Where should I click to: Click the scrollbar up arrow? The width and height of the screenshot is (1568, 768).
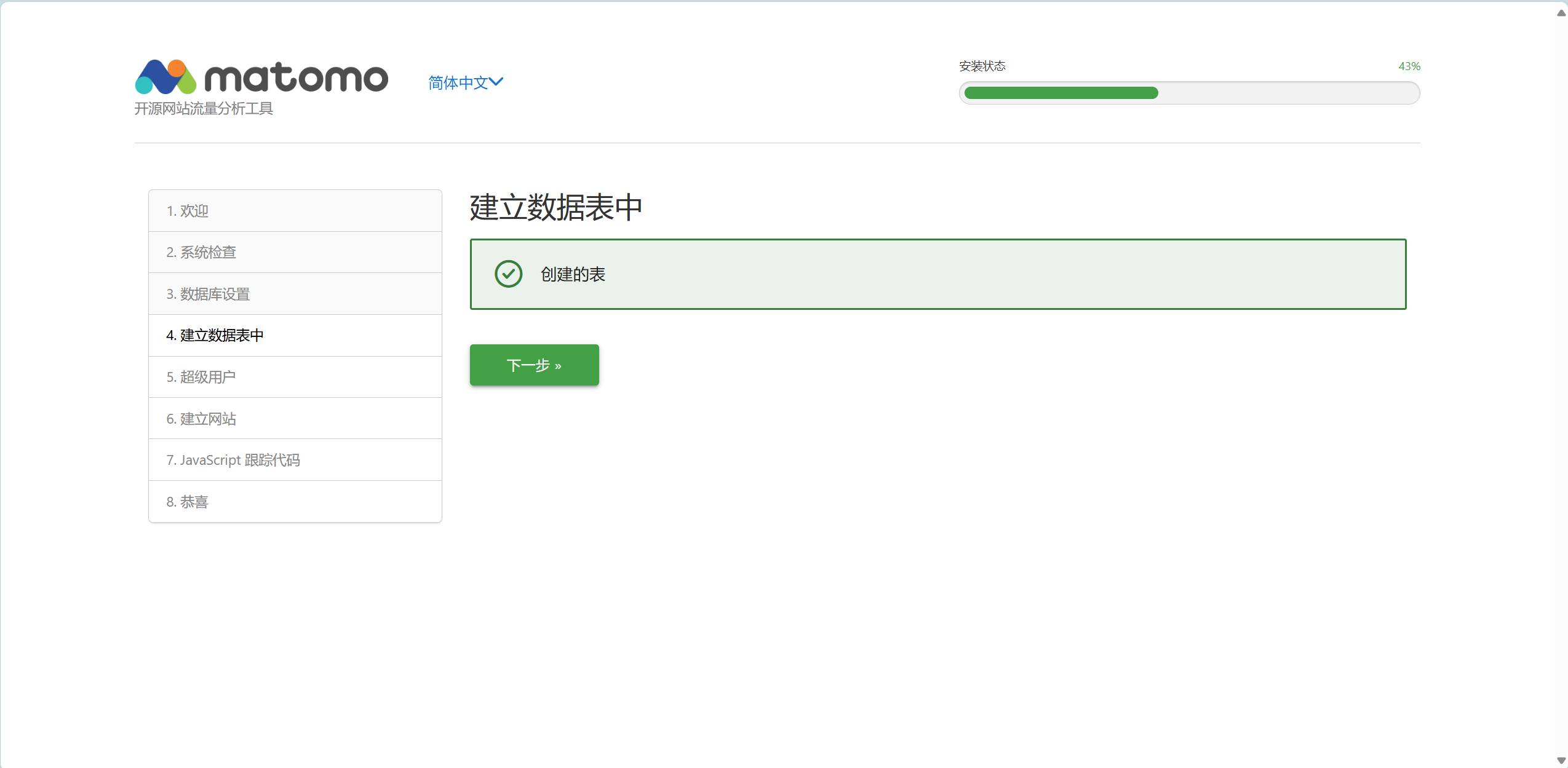tap(1561, 12)
